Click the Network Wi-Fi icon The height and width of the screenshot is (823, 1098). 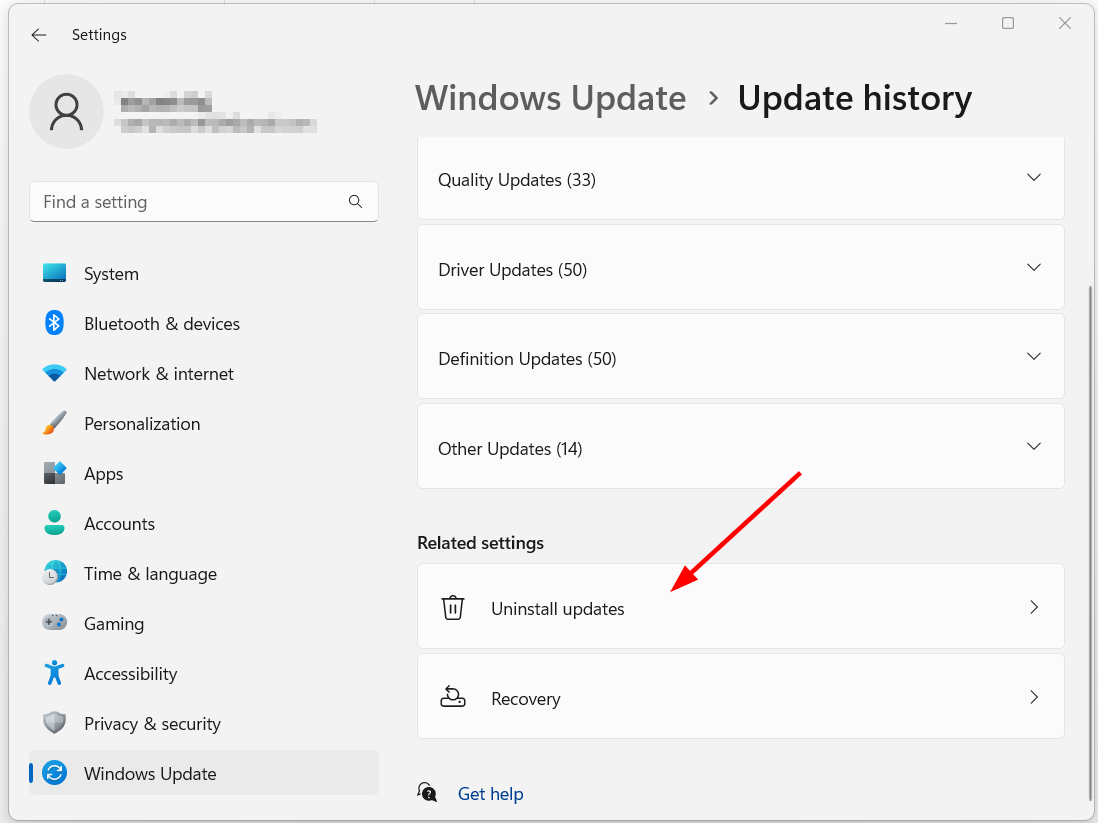[x=55, y=373]
